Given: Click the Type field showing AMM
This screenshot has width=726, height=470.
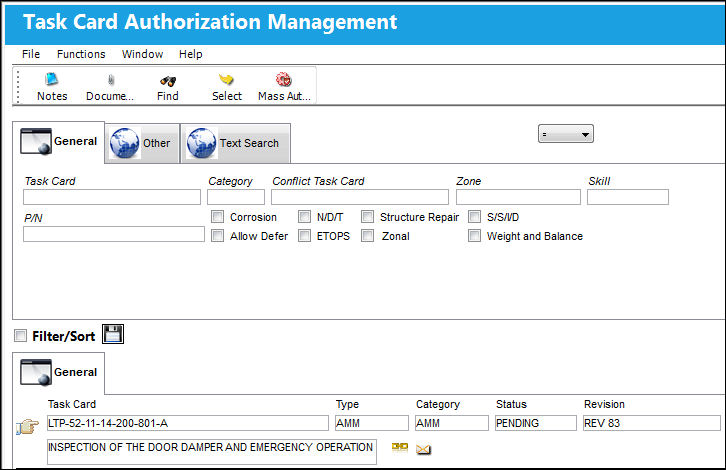Looking at the screenshot, I should click(x=372, y=423).
